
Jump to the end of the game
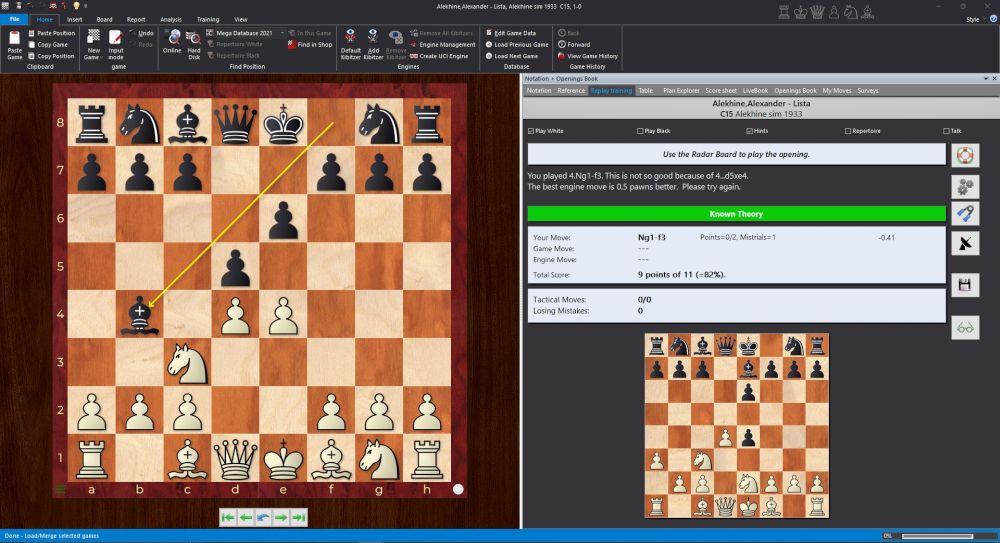click(x=299, y=517)
